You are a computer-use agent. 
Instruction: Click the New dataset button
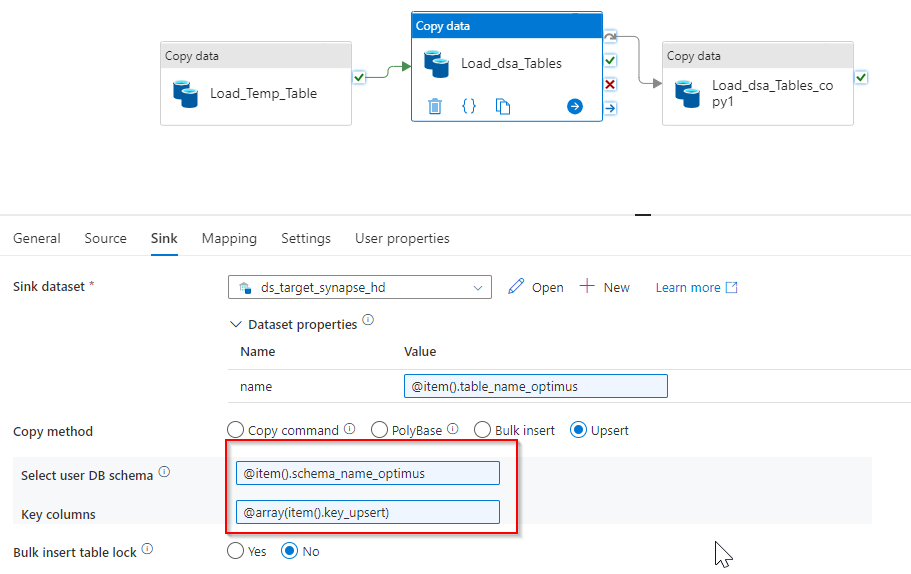pyautogui.click(x=605, y=287)
